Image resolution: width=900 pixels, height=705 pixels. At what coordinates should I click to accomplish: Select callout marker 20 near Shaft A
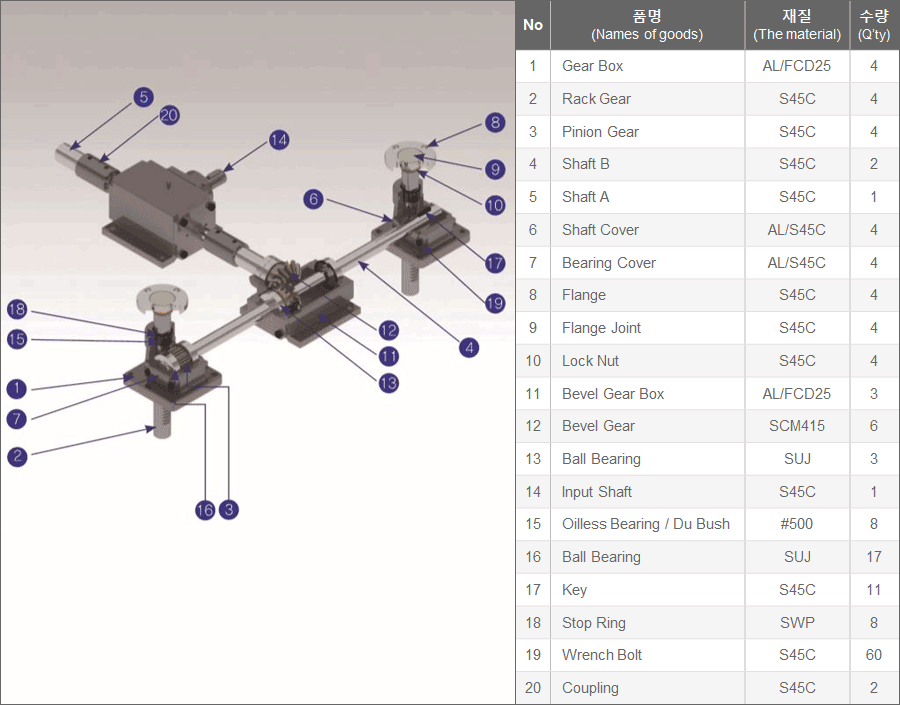(x=169, y=115)
